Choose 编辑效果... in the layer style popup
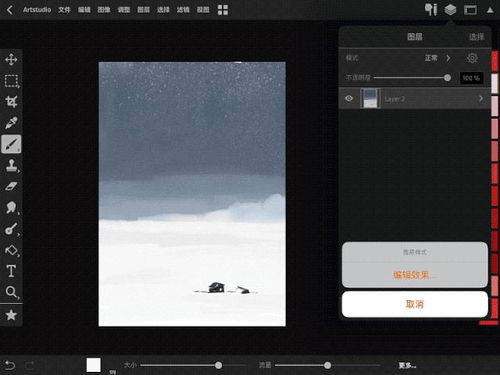Viewport: 500px width, 375px height. 415,275
